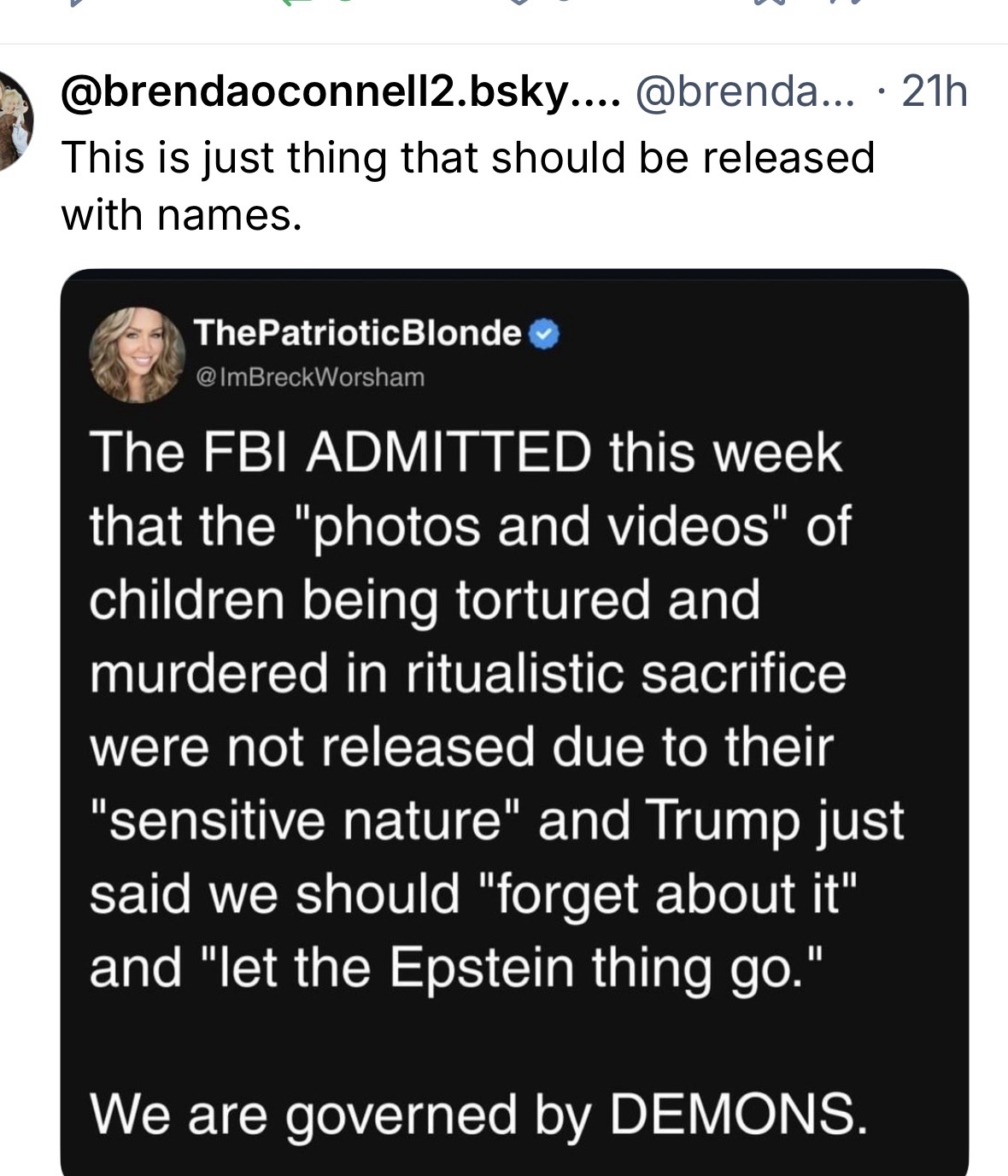Open the post via the 21h timestamp

click(934, 91)
